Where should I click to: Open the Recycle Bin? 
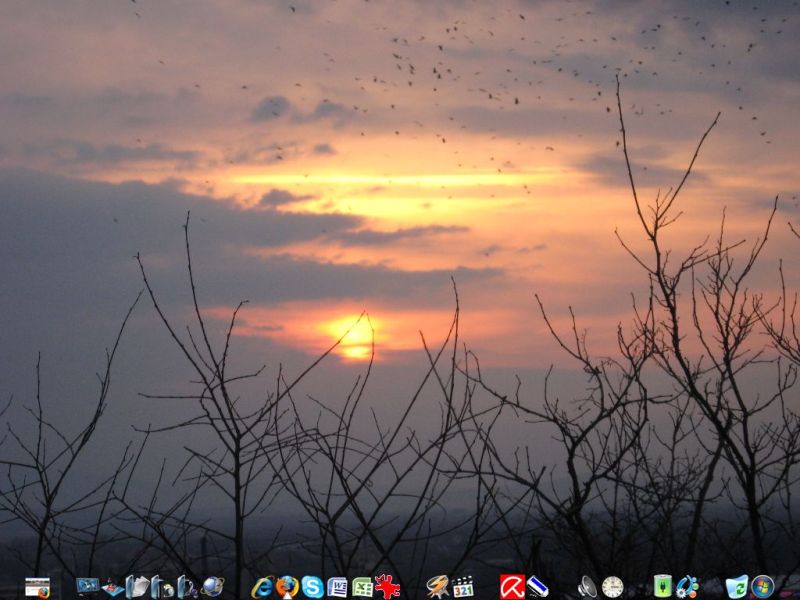click(x=737, y=587)
